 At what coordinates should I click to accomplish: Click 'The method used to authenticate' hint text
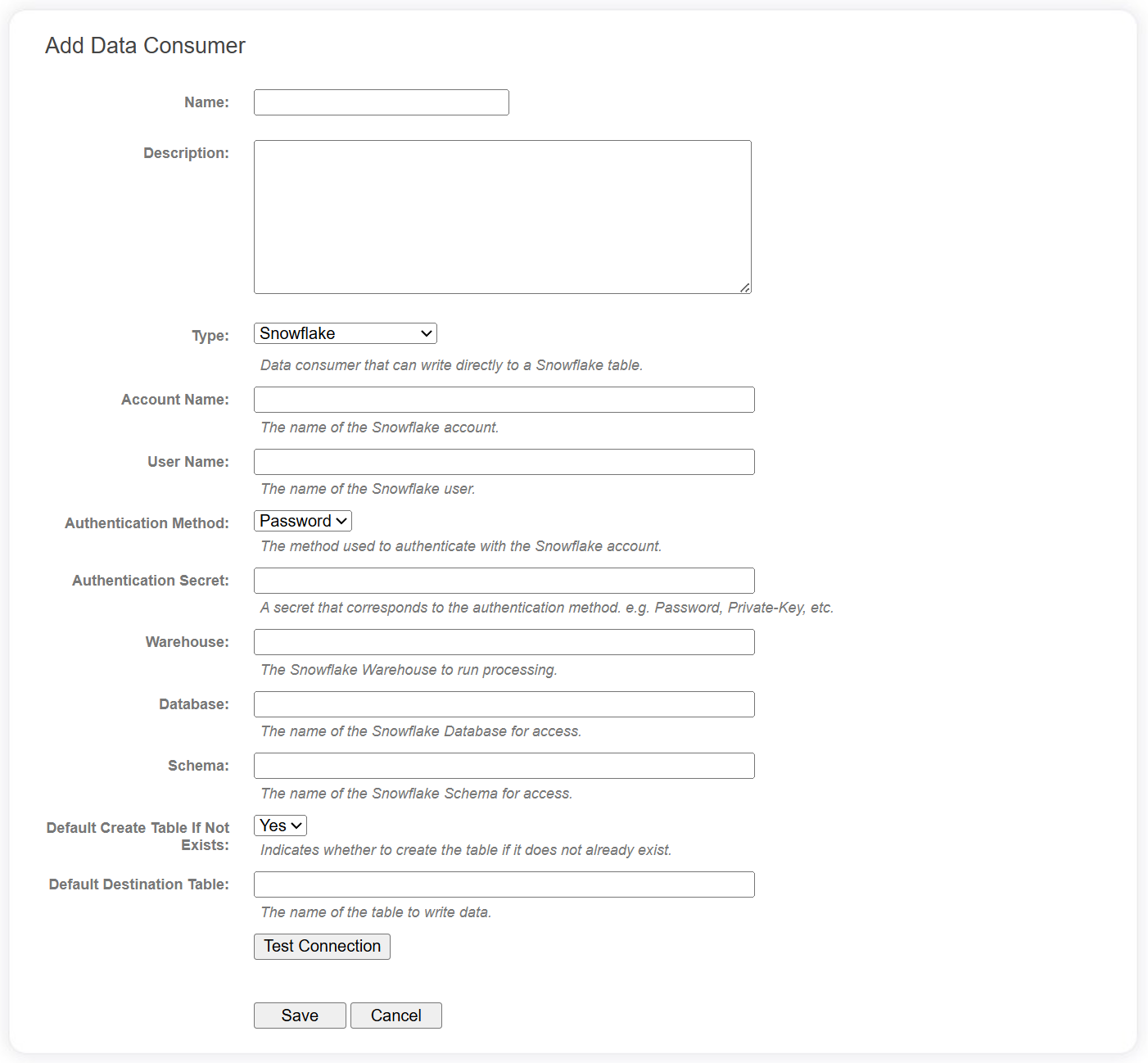(x=461, y=546)
